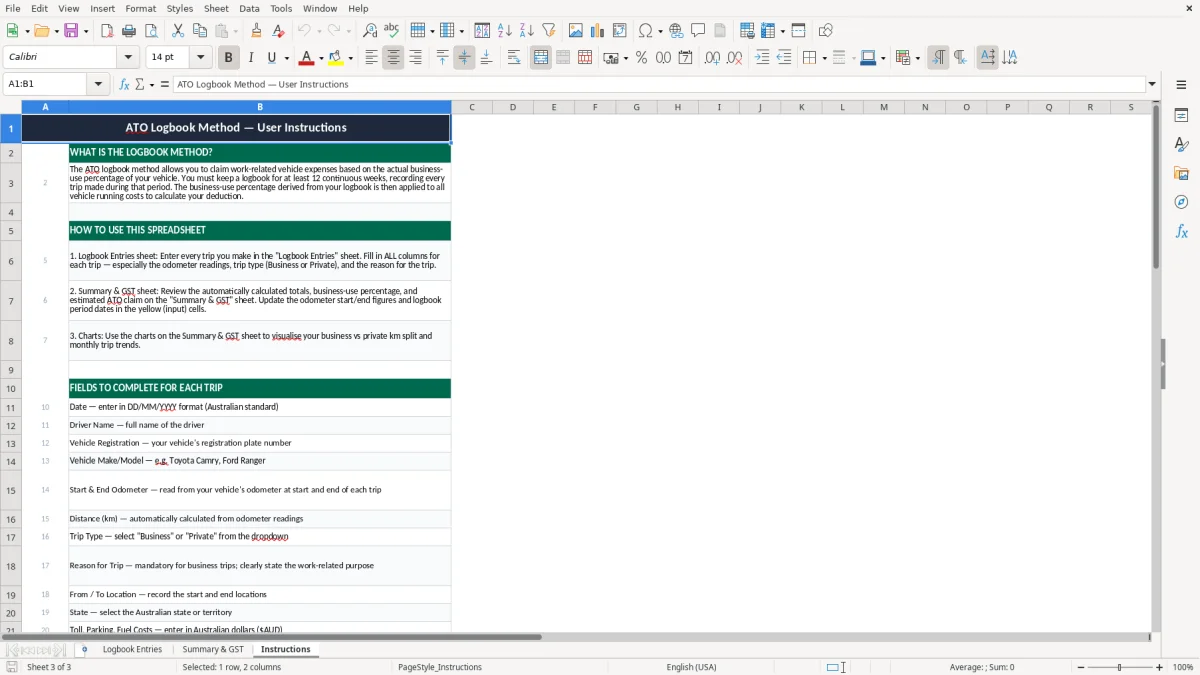Toggle Wrap Text
Screen dimensions: 1200x675
pos(513,58)
